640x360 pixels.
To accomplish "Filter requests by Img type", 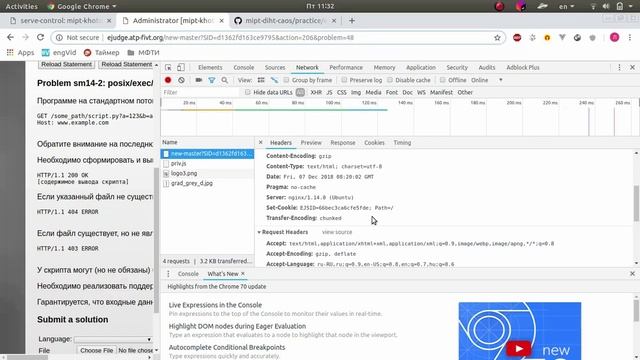I will (356, 92).
